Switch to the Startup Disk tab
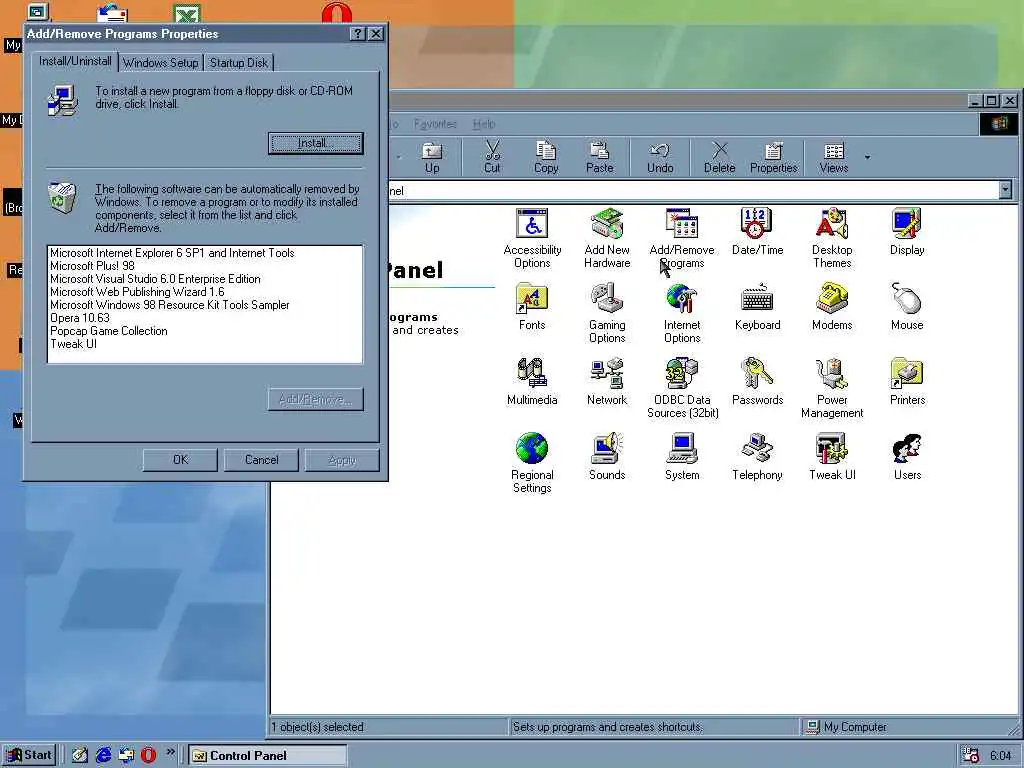1024x768 pixels. coord(238,63)
